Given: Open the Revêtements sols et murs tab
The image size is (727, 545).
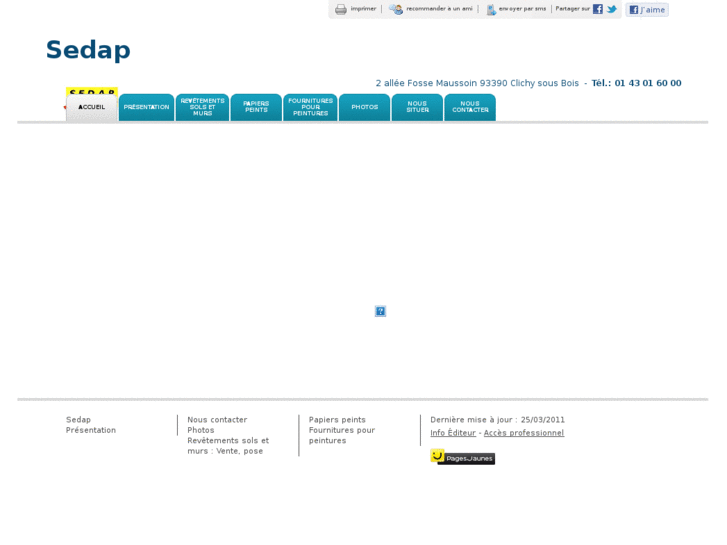Looking at the screenshot, I should 203,108.
